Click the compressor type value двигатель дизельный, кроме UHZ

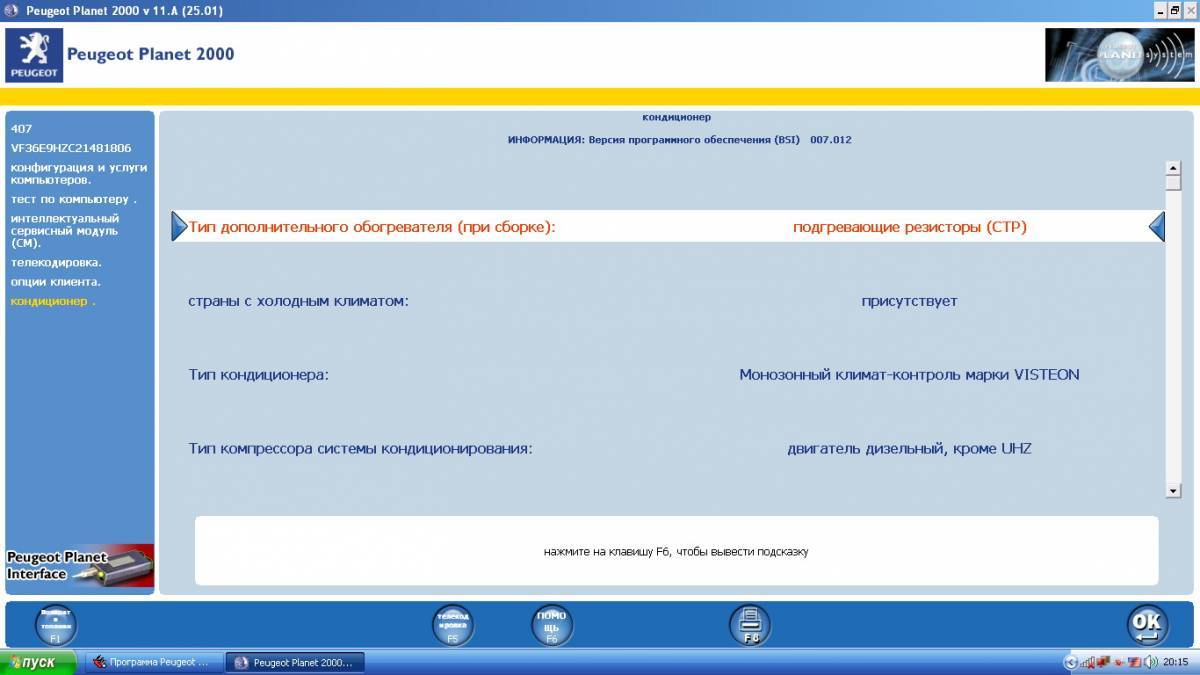(910, 448)
